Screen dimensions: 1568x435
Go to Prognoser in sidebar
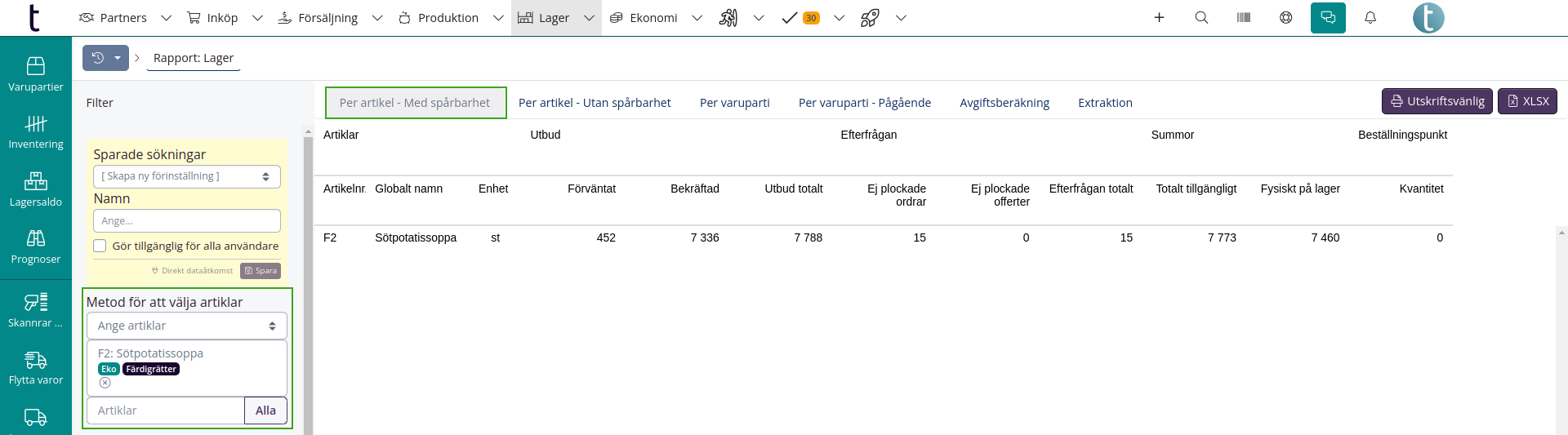click(x=36, y=246)
